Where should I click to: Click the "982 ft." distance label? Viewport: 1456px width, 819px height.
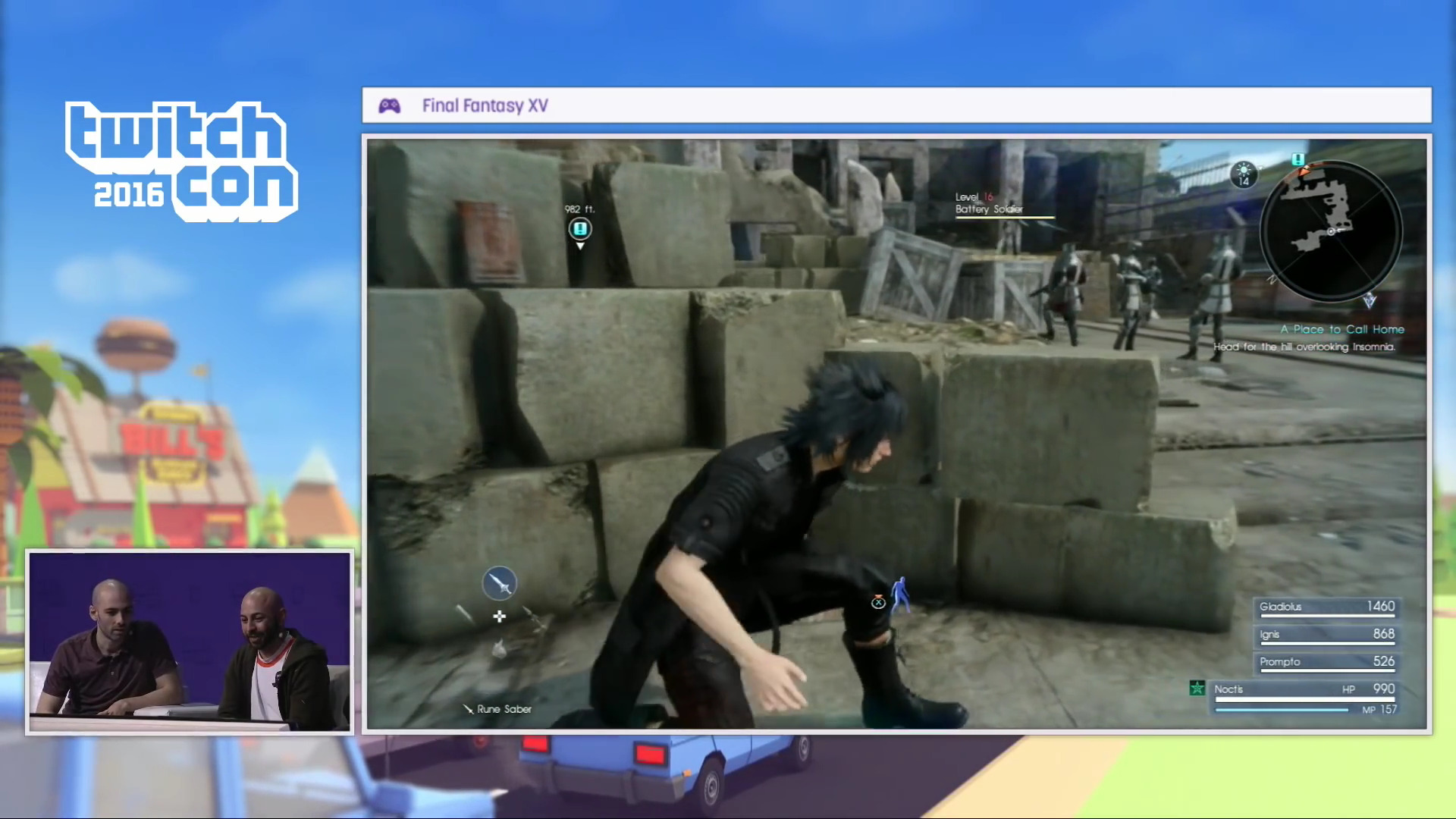click(x=579, y=209)
